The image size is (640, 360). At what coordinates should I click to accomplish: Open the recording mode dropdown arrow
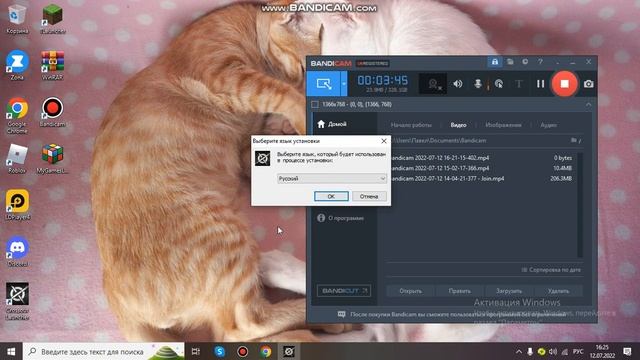tap(344, 84)
